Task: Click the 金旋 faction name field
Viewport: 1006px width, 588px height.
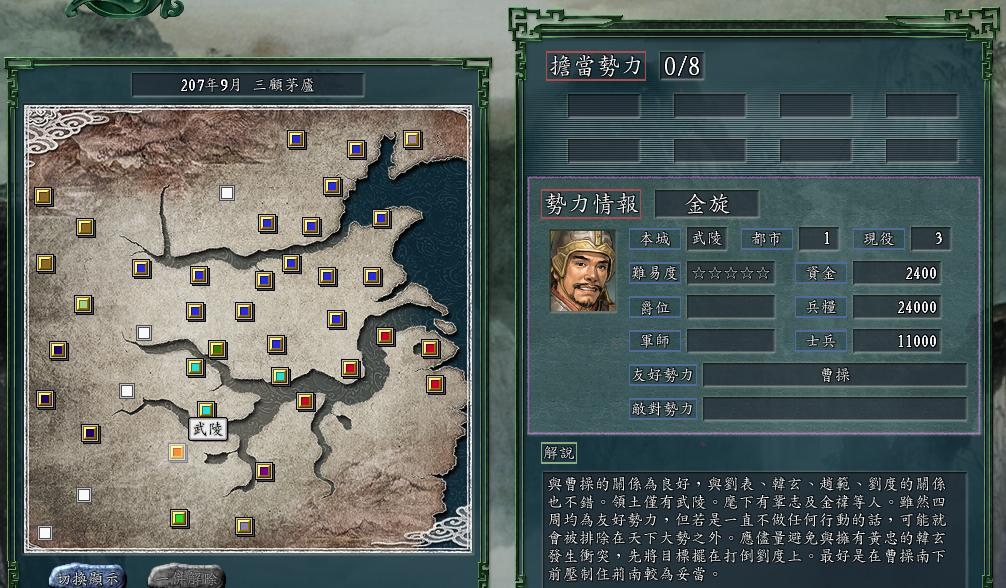Action: pyautogui.click(x=707, y=204)
